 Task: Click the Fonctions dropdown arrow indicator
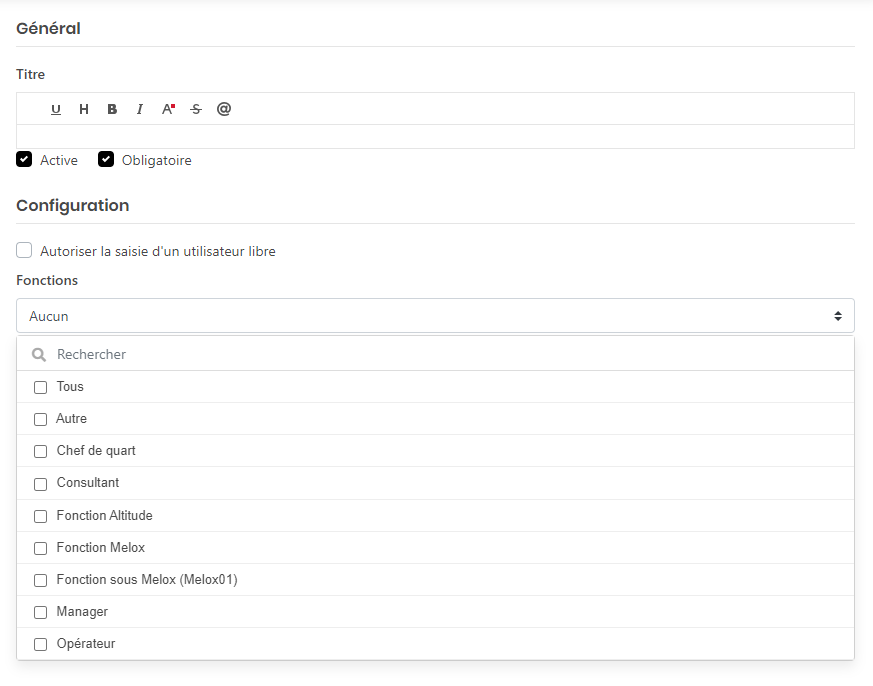point(838,316)
